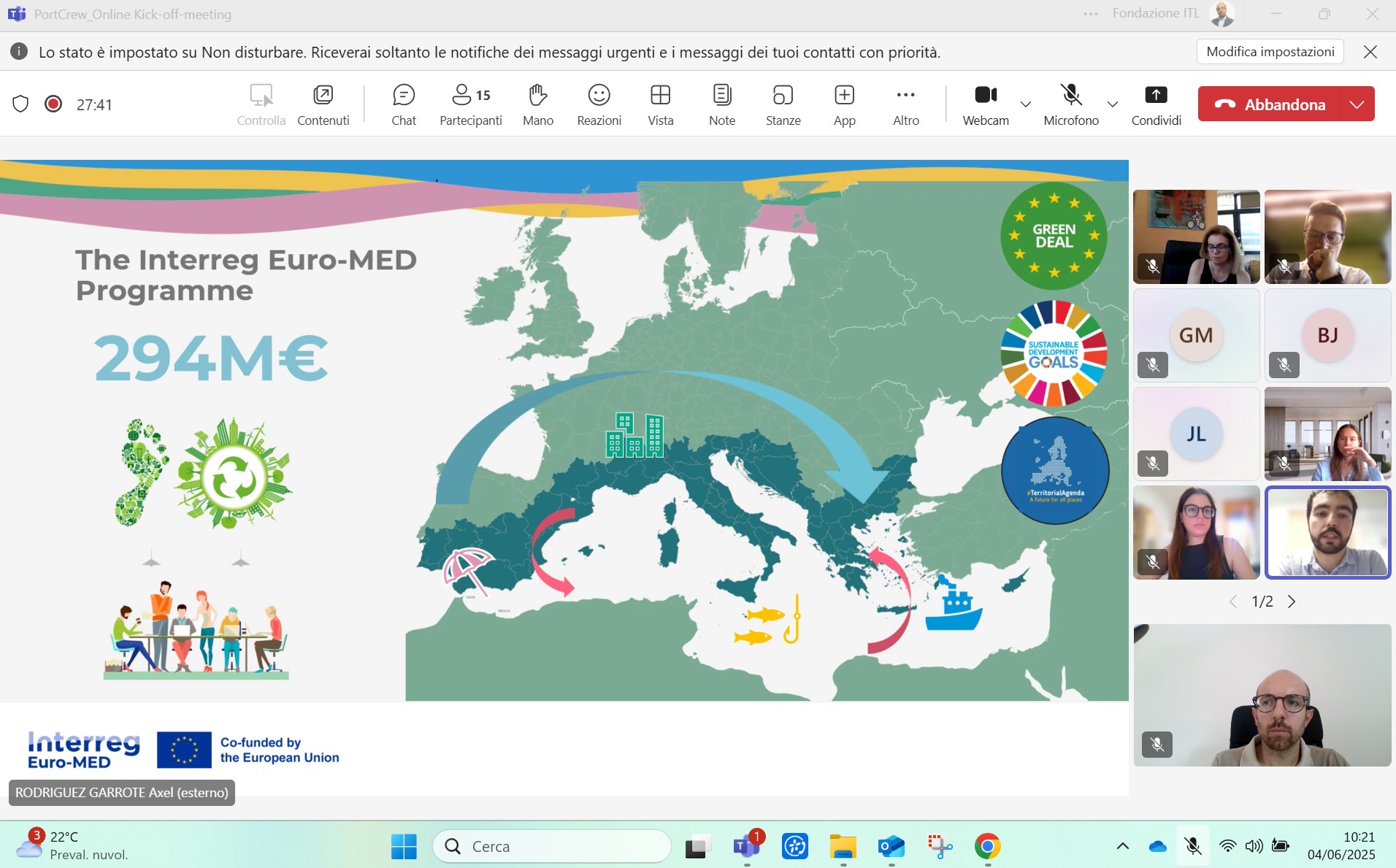This screenshot has width=1396, height=868.
Task: Expand Webcam options arrow
Action: pos(1026,104)
